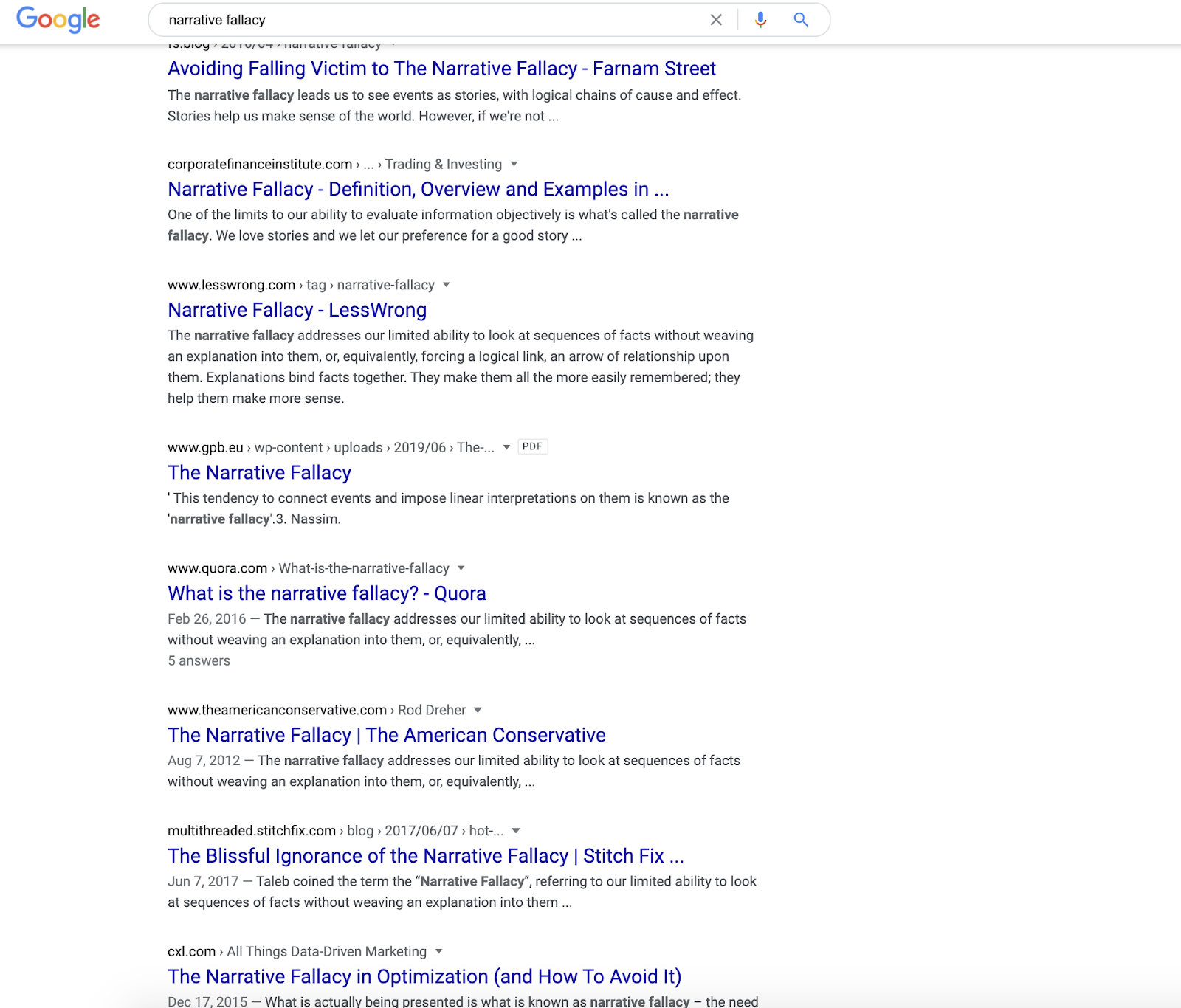This screenshot has width=1181, height=1008.
Task: Open What is the narrative fallacy Quora result
Action: click(326, 594)
